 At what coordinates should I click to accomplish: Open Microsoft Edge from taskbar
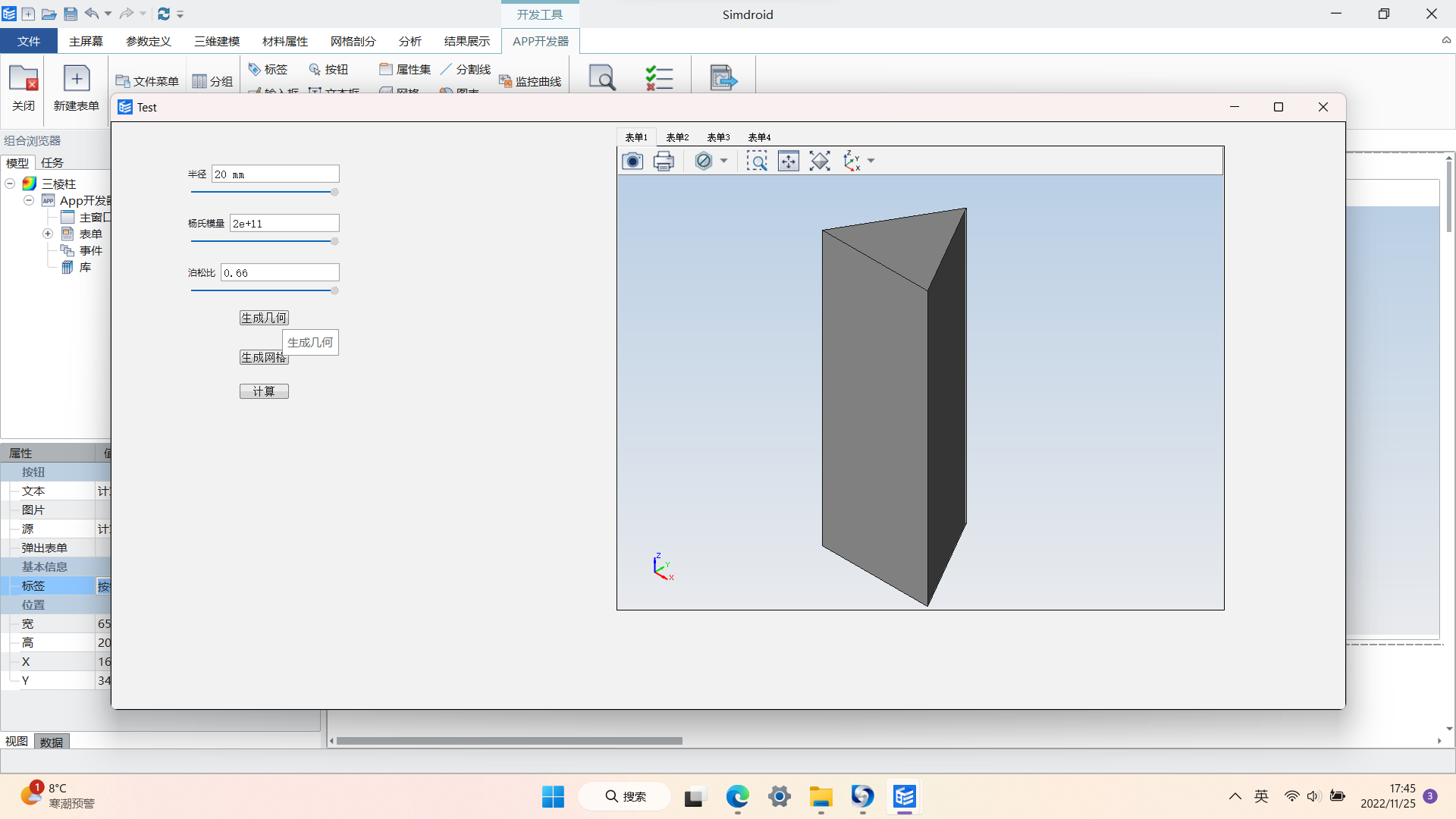737,796
